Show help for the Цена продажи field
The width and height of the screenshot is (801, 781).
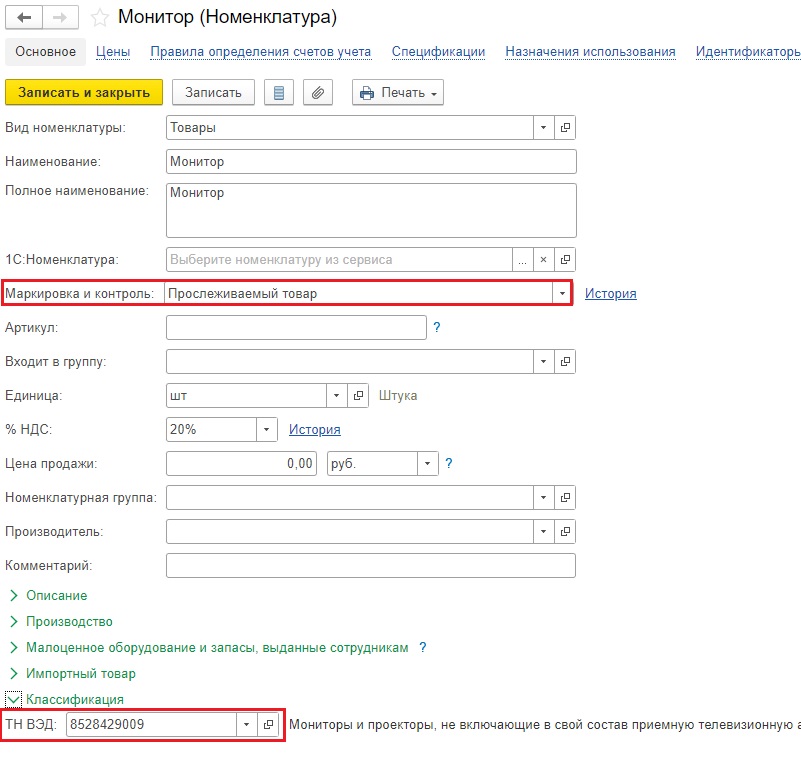pos(449,463)
